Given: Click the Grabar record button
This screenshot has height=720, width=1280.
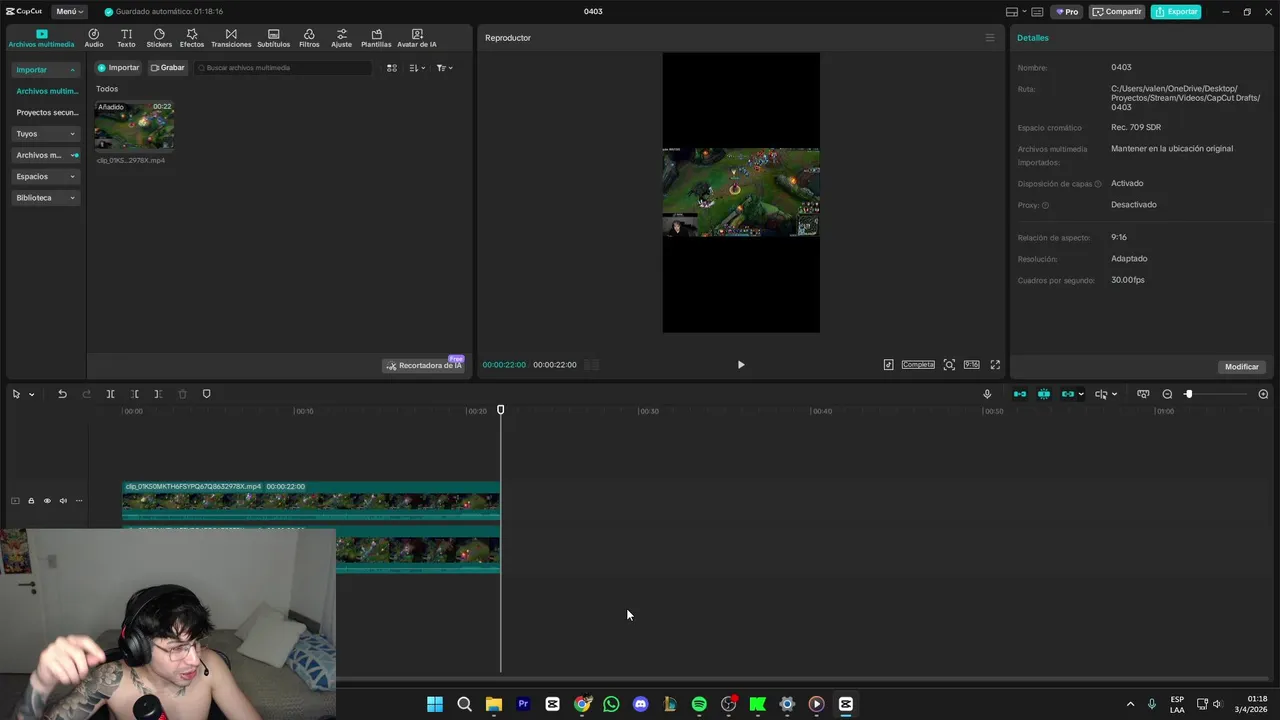Looking at the screenshot, I should click(x=168, y=68).
